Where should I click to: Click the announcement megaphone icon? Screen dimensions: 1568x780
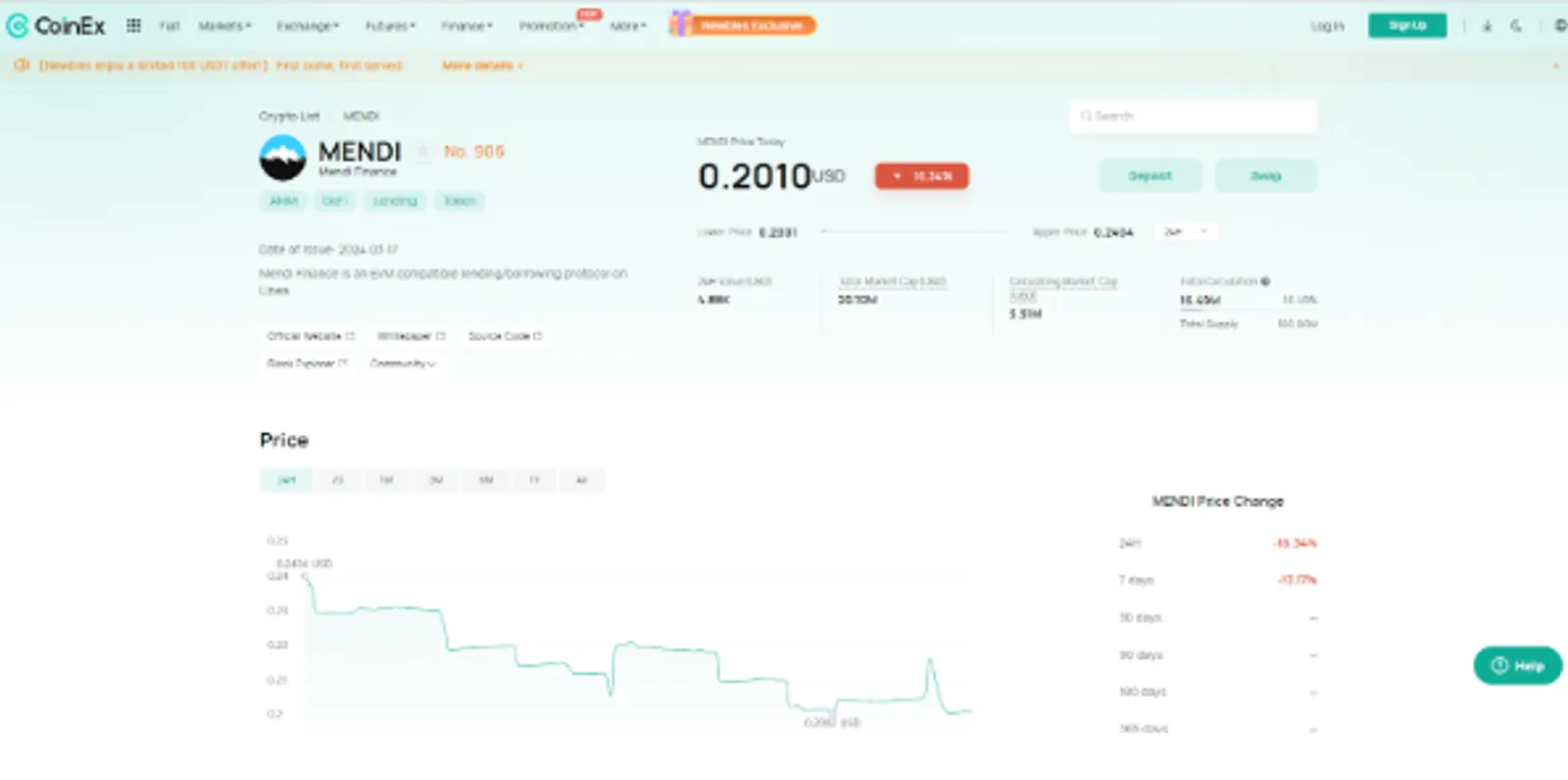pos(22,65)
